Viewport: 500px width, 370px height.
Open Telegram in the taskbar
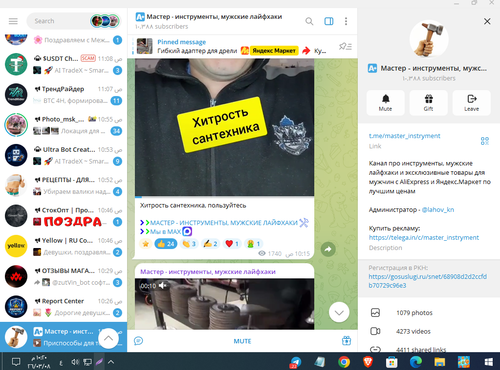[295, 362]
